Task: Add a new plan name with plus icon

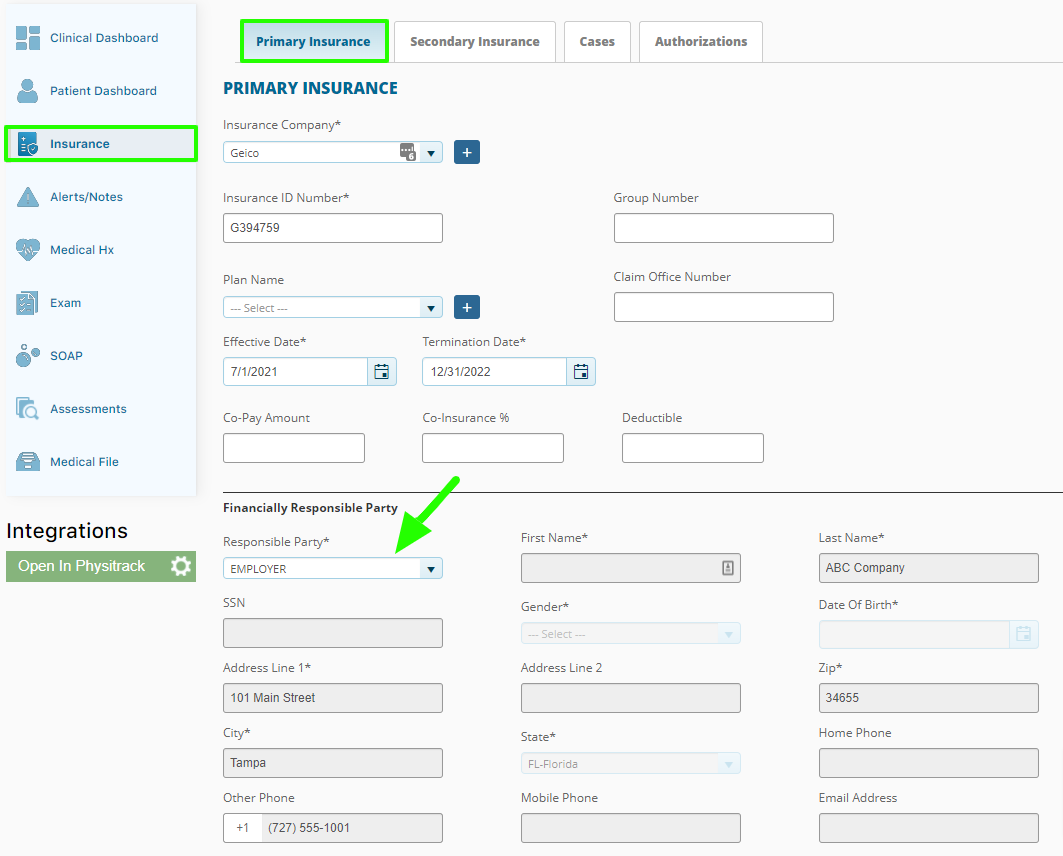Action: point(466,307)
